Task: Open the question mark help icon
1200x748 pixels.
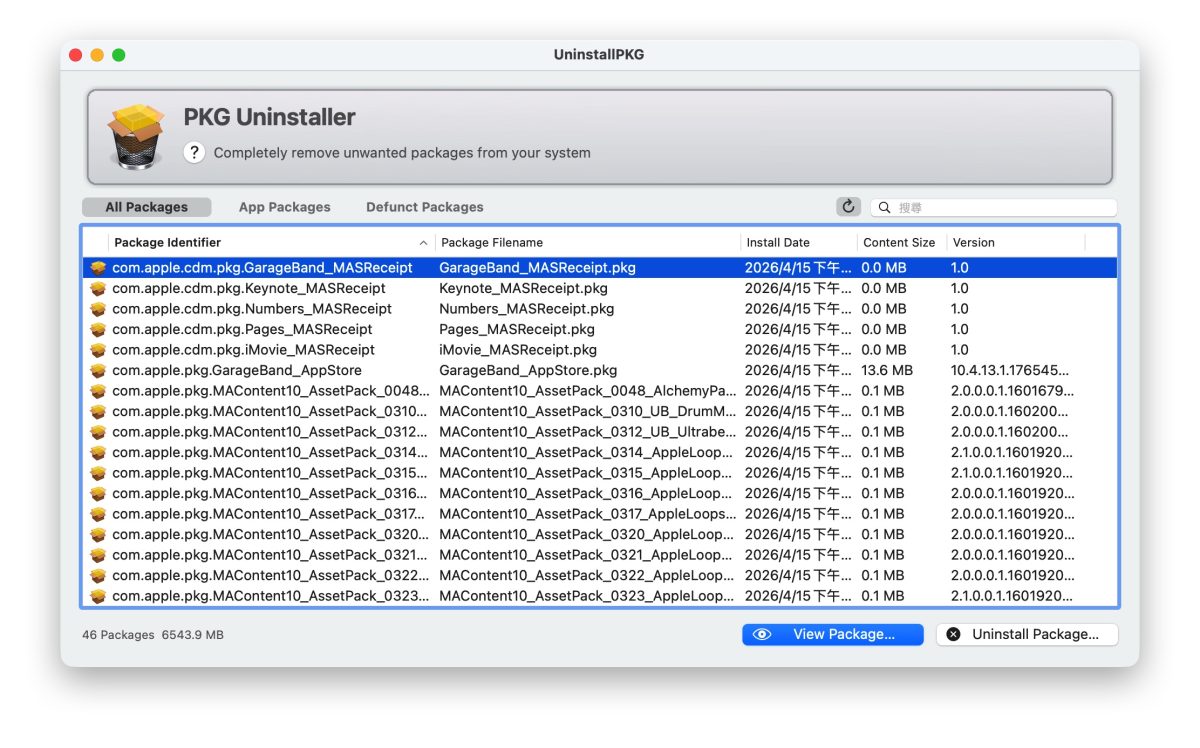Action: coord(194,153)
